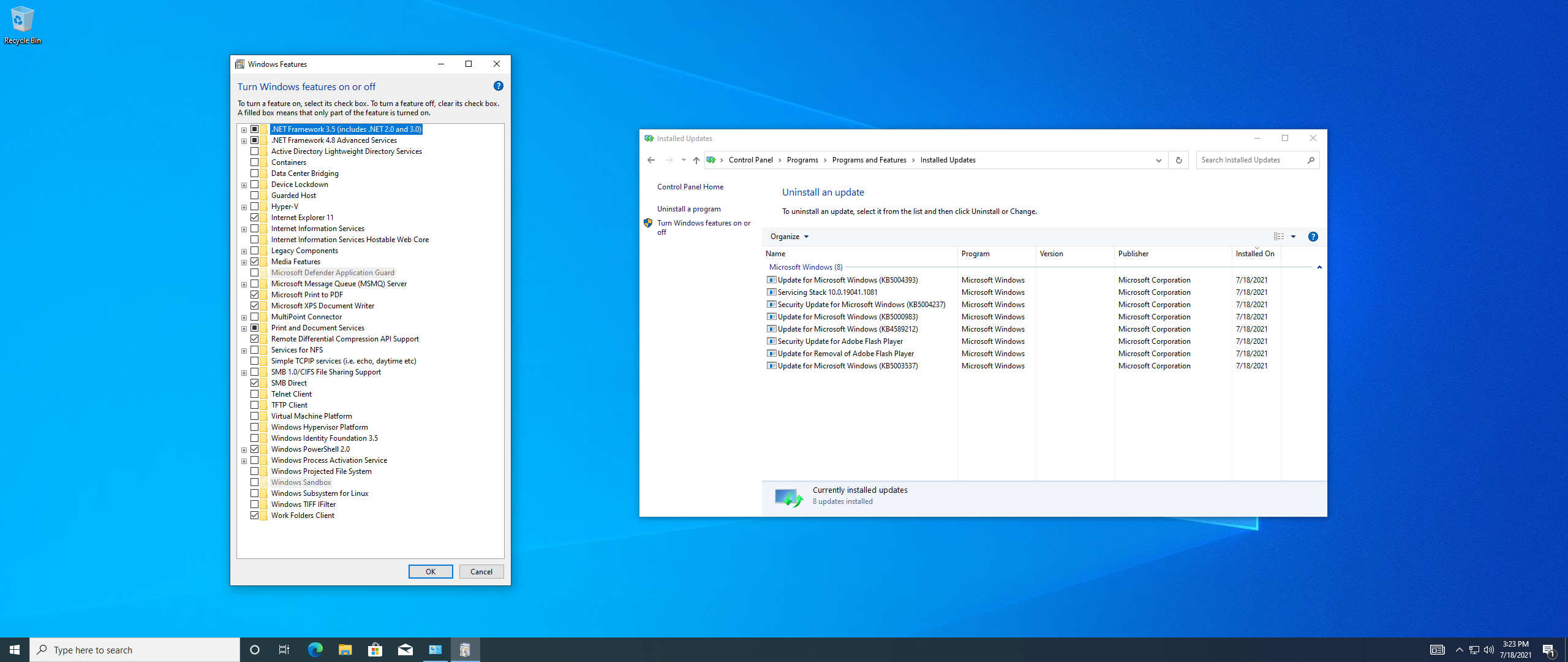Collapse the Microsoft Windows (8) group
The image size is (1568, 662).
tap(1319, 267)
